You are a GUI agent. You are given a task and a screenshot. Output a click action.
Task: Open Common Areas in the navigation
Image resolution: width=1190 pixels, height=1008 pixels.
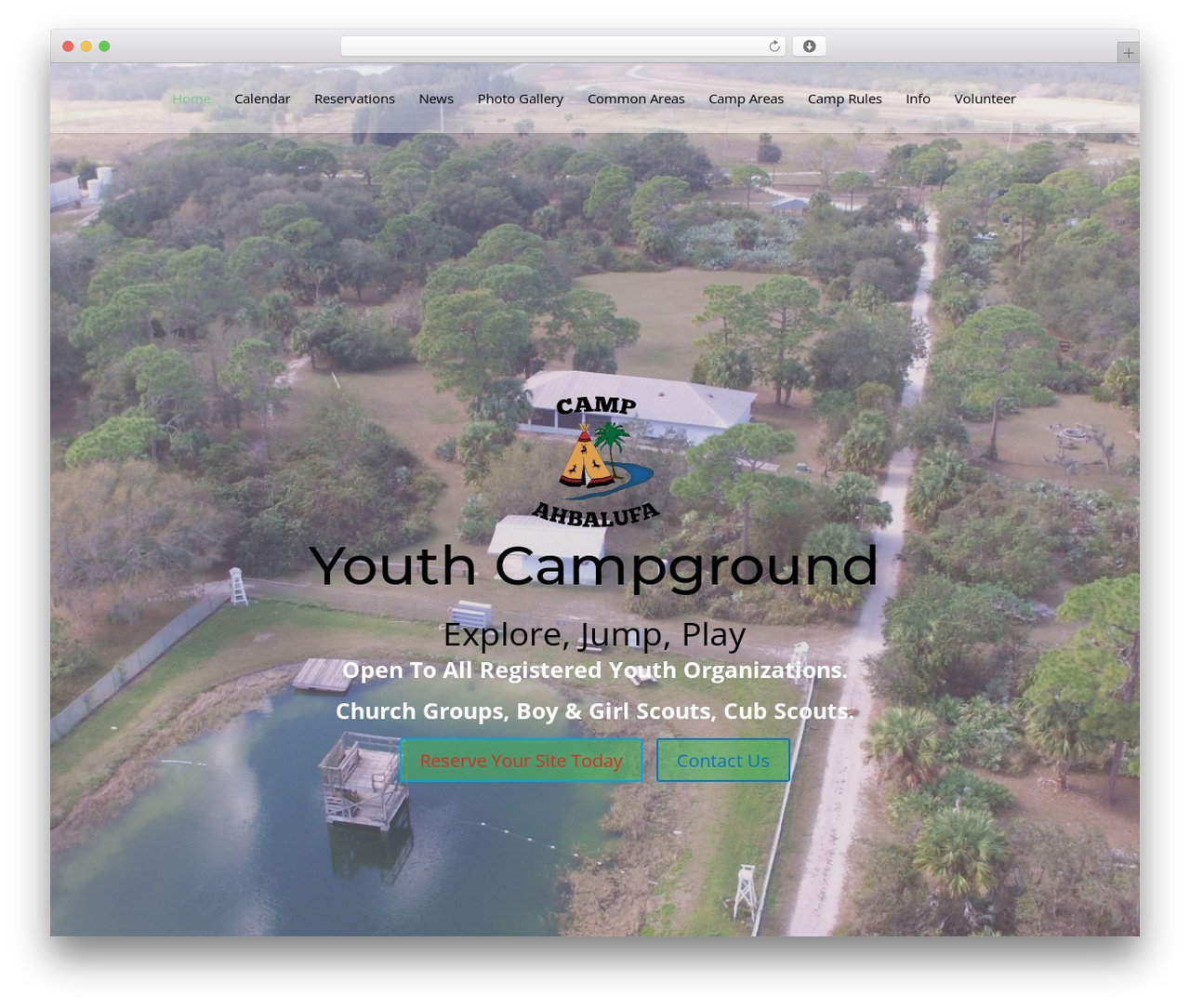point(636,99)
